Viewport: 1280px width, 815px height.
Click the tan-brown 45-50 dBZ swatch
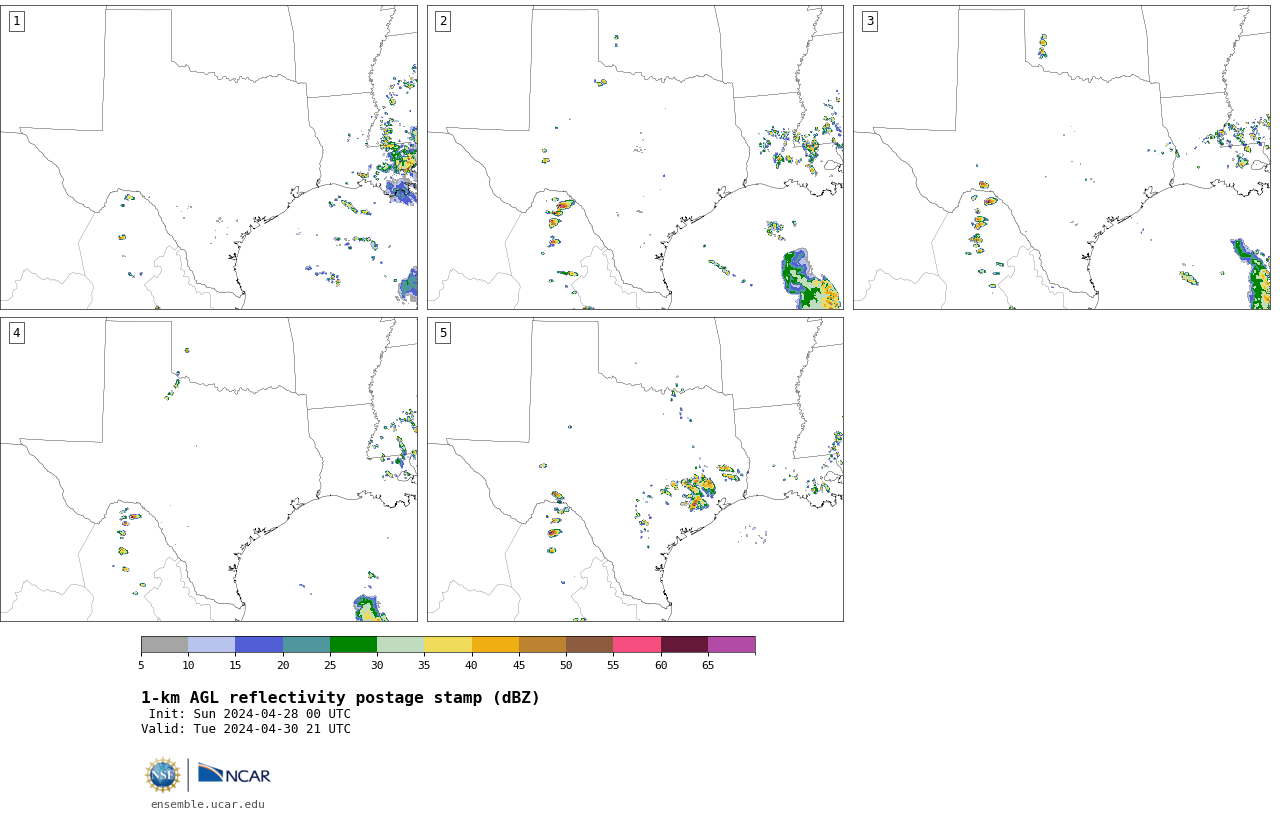pyautogui.click(x=543, y=645)
